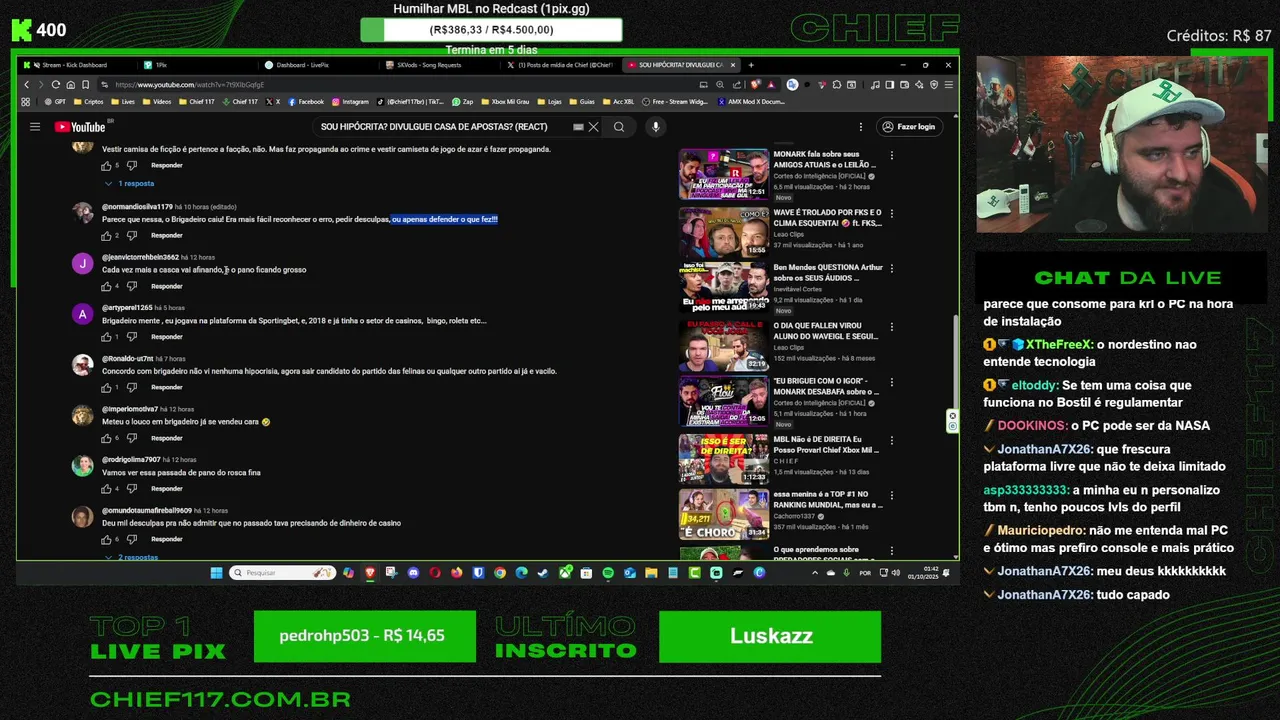The image size is (1280, 720).
Task: Dislike the comment by @omundotaumafireball9609
Action: [131, 539]
